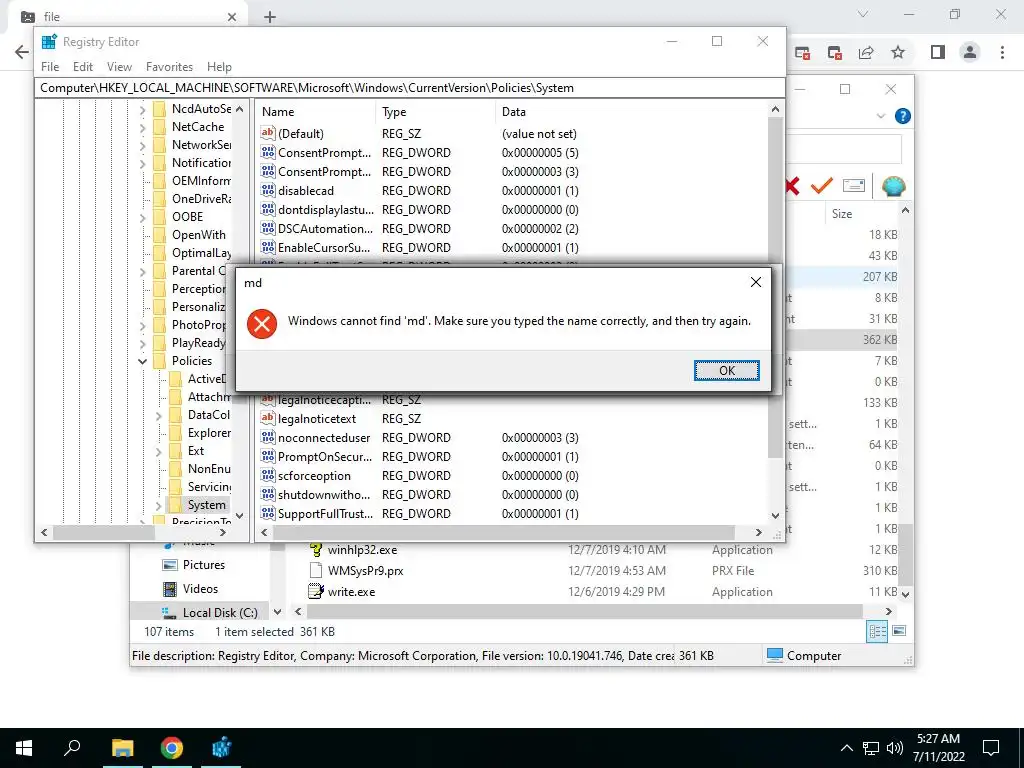Expand the PlayReady registry key

(143, 343)
